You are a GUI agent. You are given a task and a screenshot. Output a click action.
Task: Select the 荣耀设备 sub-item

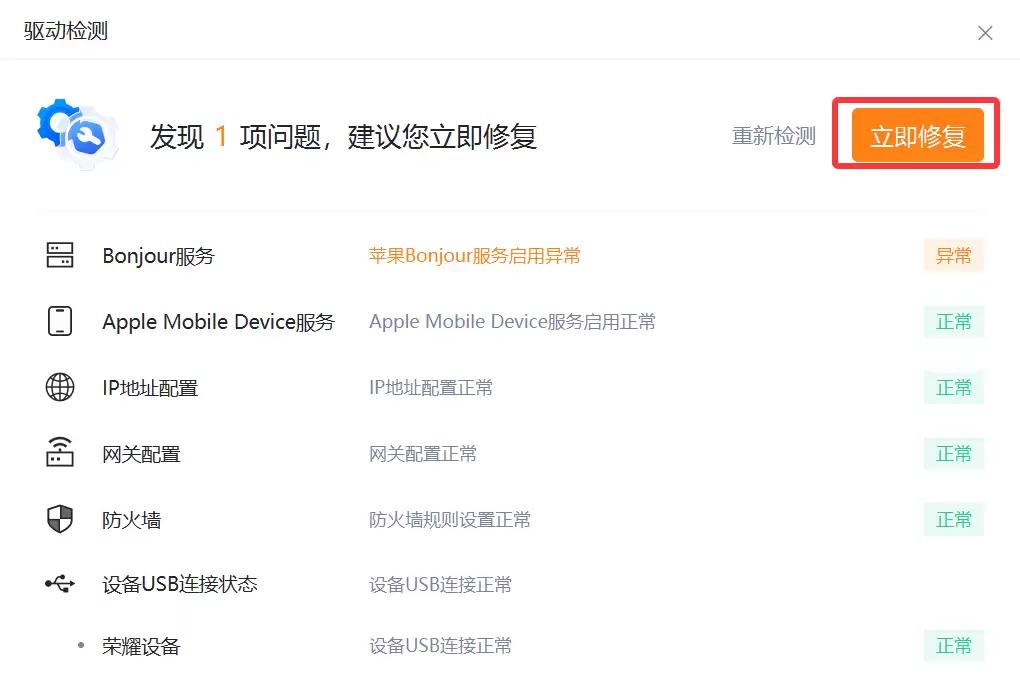click(141, 646)
